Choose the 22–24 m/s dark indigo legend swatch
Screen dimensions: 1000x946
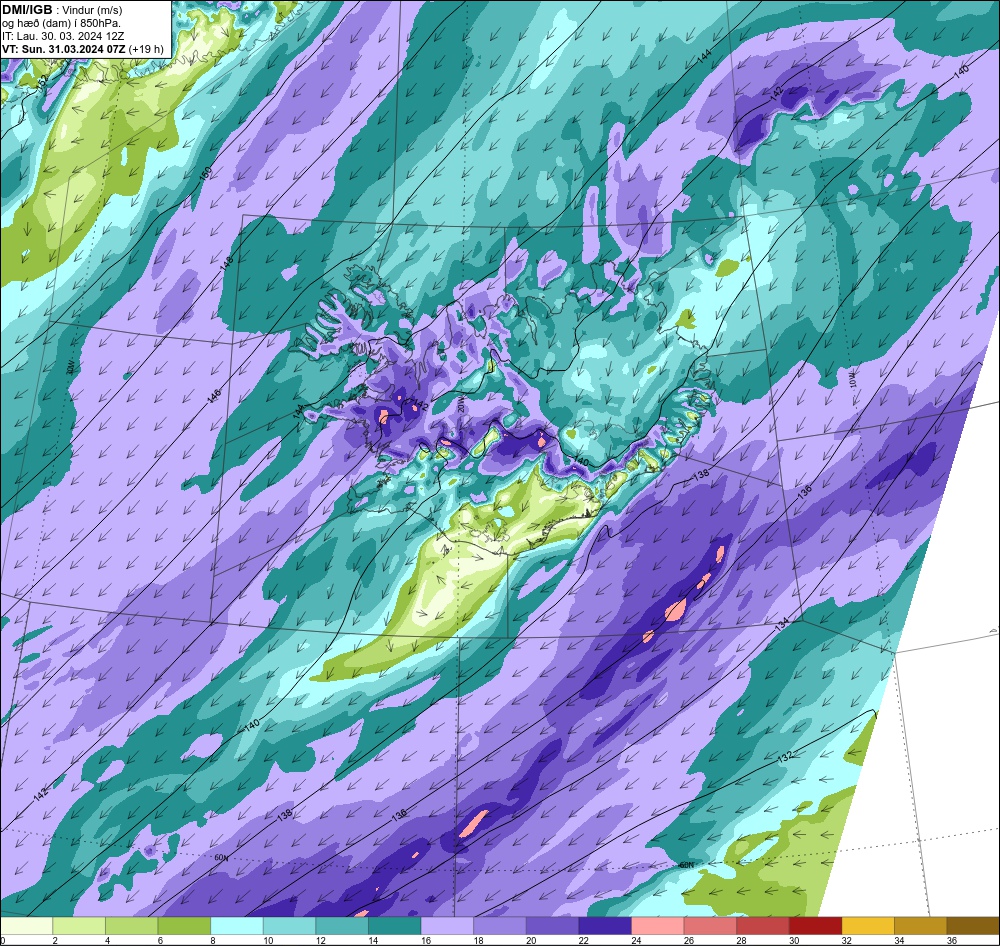point(605,926)
